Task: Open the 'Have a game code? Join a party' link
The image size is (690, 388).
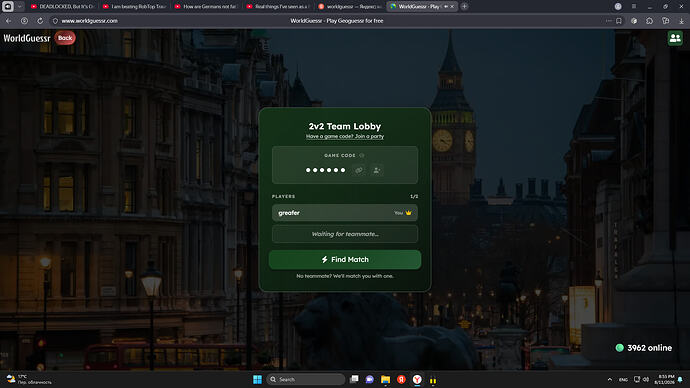Action: (345, 136)
